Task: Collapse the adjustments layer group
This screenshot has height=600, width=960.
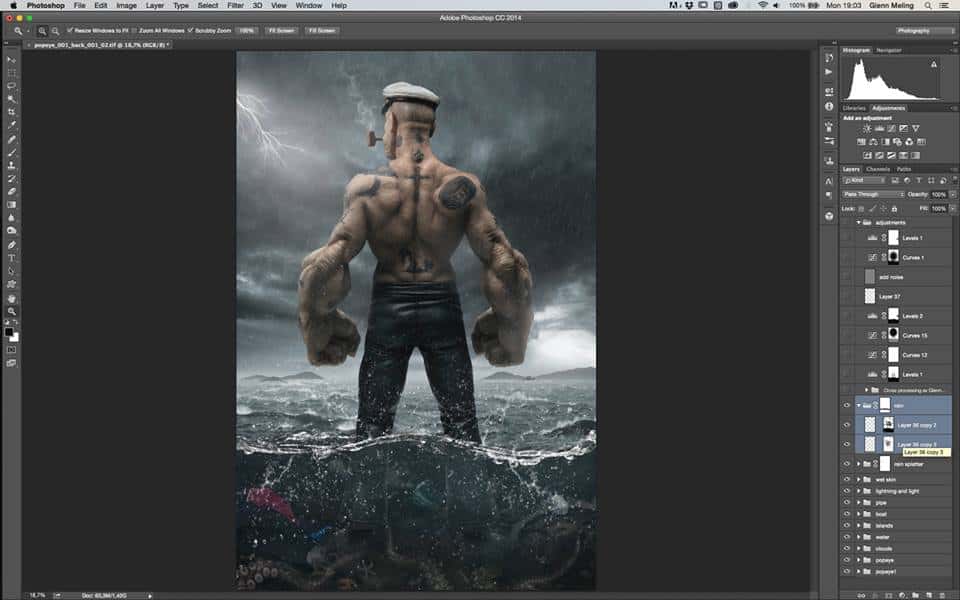Action: 858,223
